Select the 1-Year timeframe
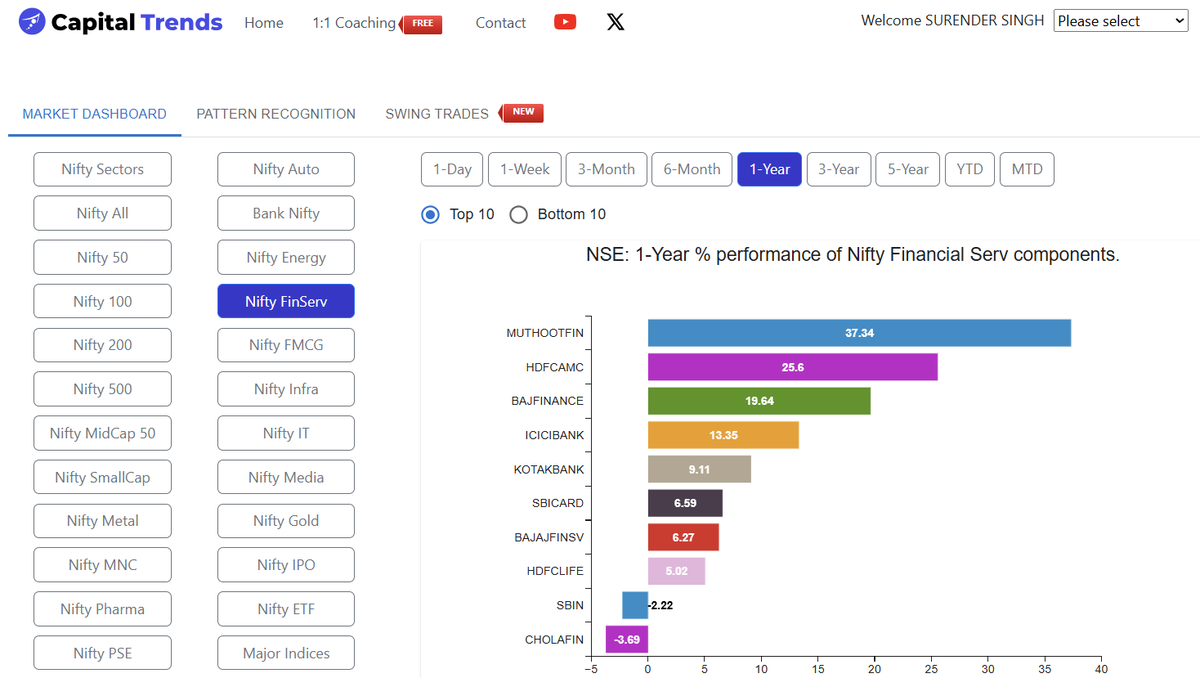 pos(770,169)
